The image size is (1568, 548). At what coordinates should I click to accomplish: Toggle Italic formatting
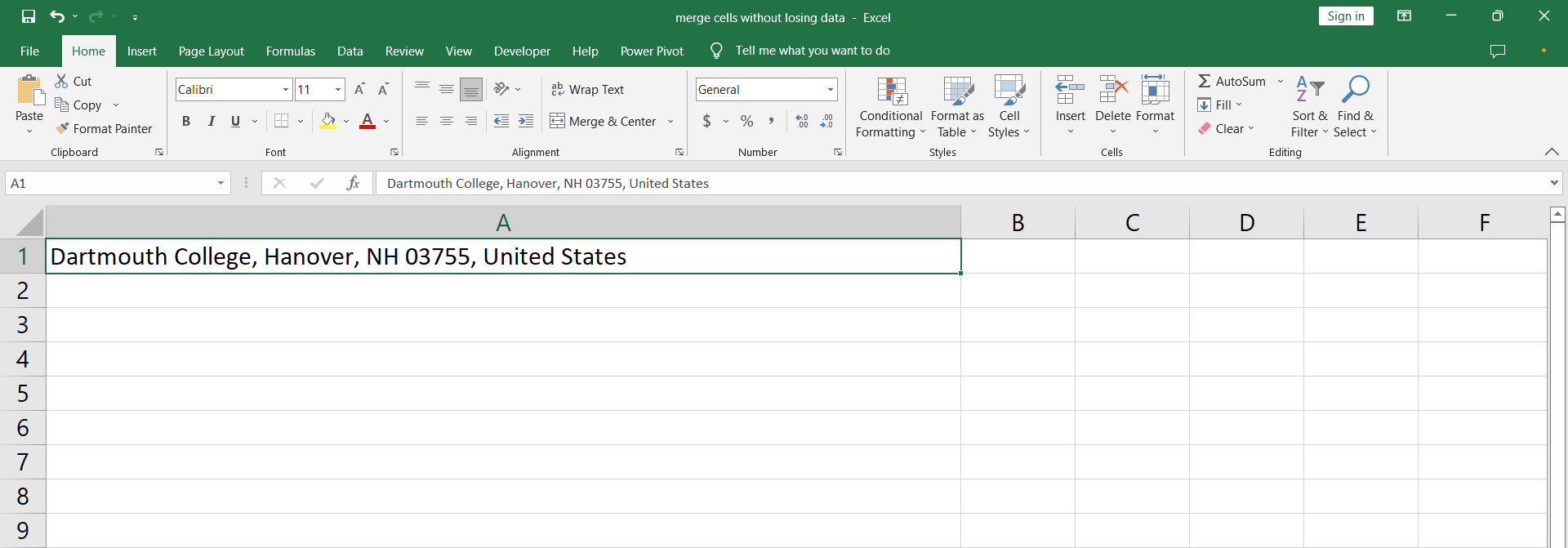pos(211,121)
